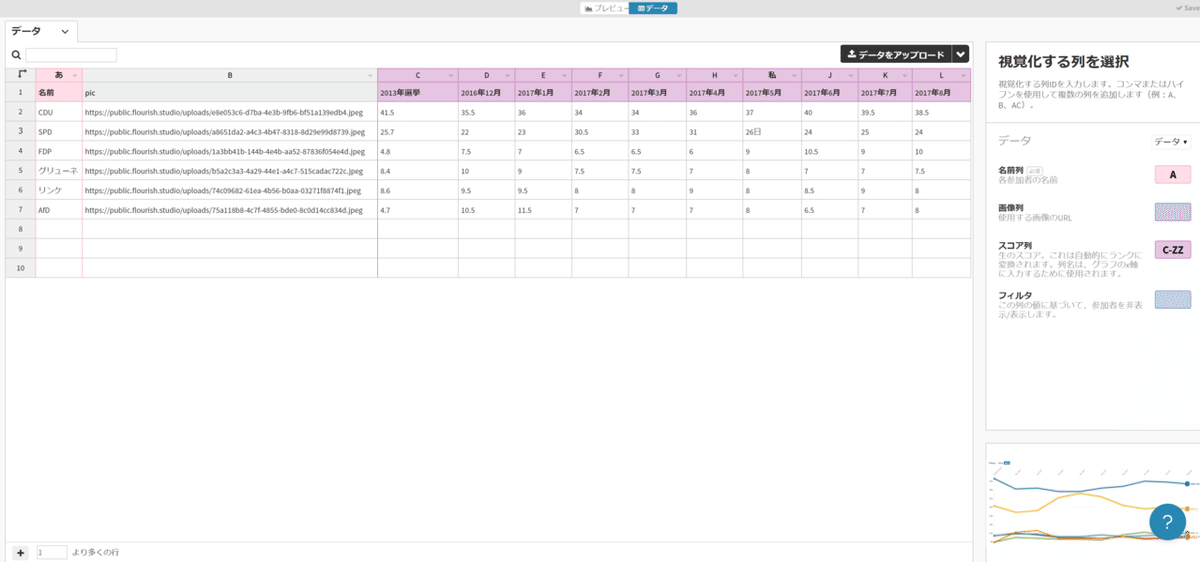The width and height of the screenshot is (1200, 562).
Task: Select the グリューネ name cell
Action: coord(59,171)
